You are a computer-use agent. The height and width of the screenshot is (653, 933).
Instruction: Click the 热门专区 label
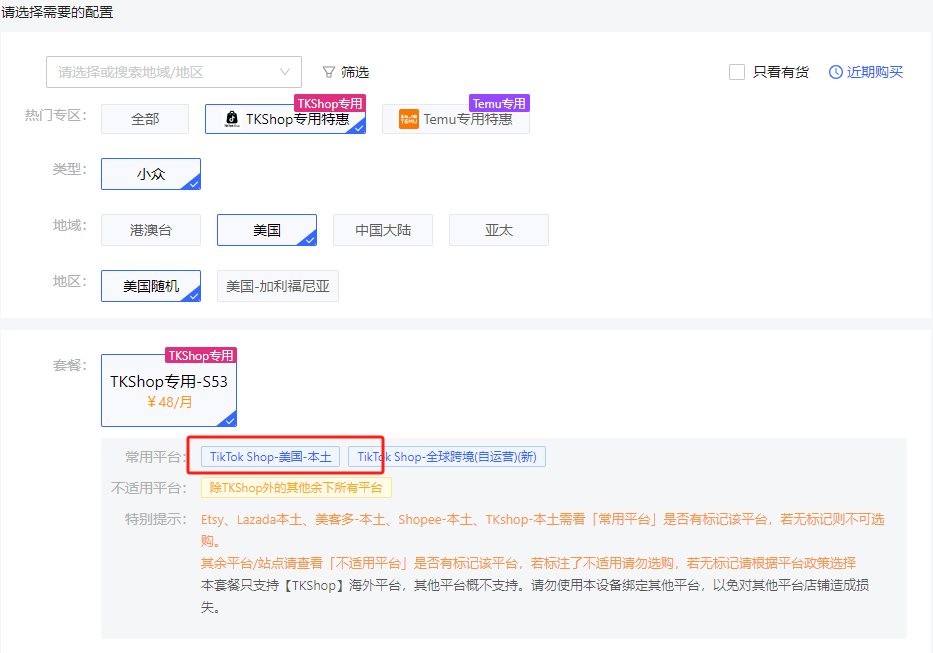(55, 115)
